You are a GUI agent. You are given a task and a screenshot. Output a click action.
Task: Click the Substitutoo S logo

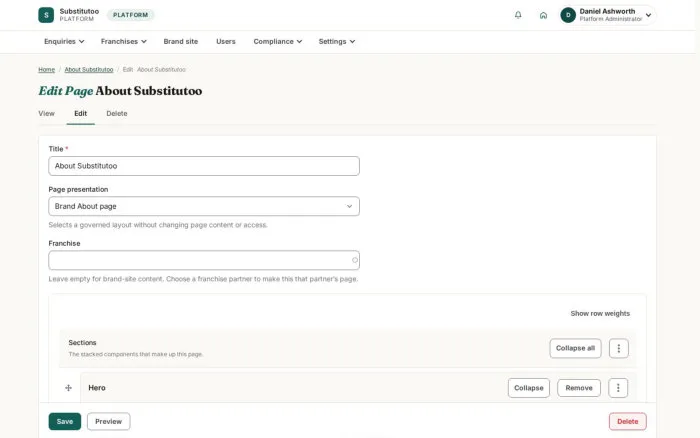pyautogui.click(x=46, y=15)
